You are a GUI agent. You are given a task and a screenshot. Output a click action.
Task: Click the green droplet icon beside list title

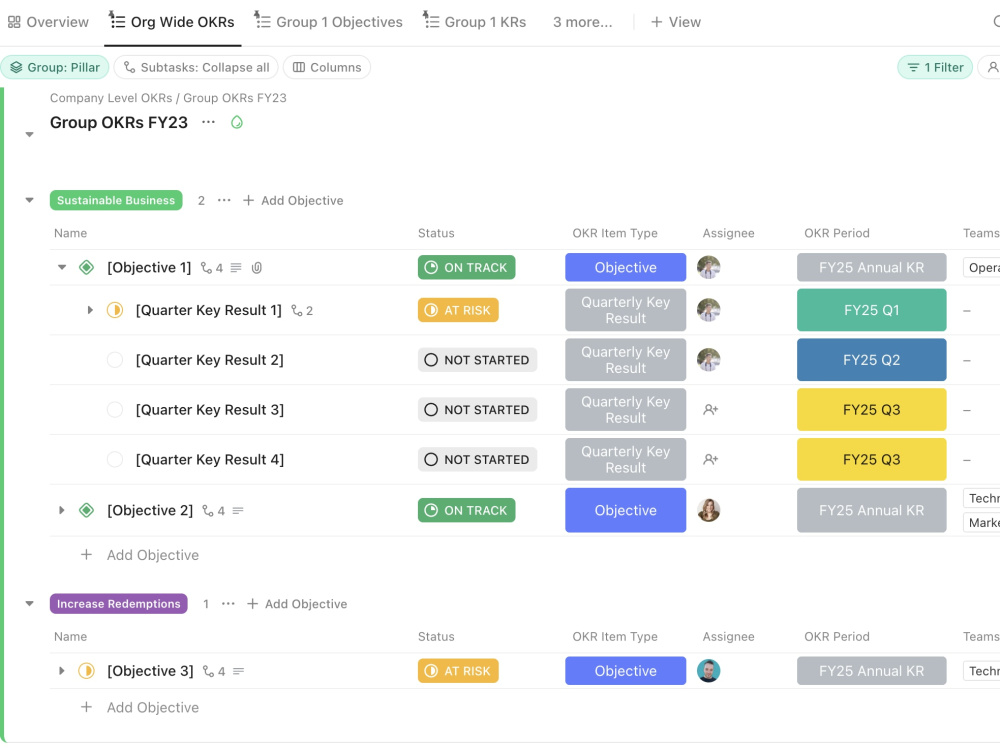pyautogui.click(x=237, y=122)
